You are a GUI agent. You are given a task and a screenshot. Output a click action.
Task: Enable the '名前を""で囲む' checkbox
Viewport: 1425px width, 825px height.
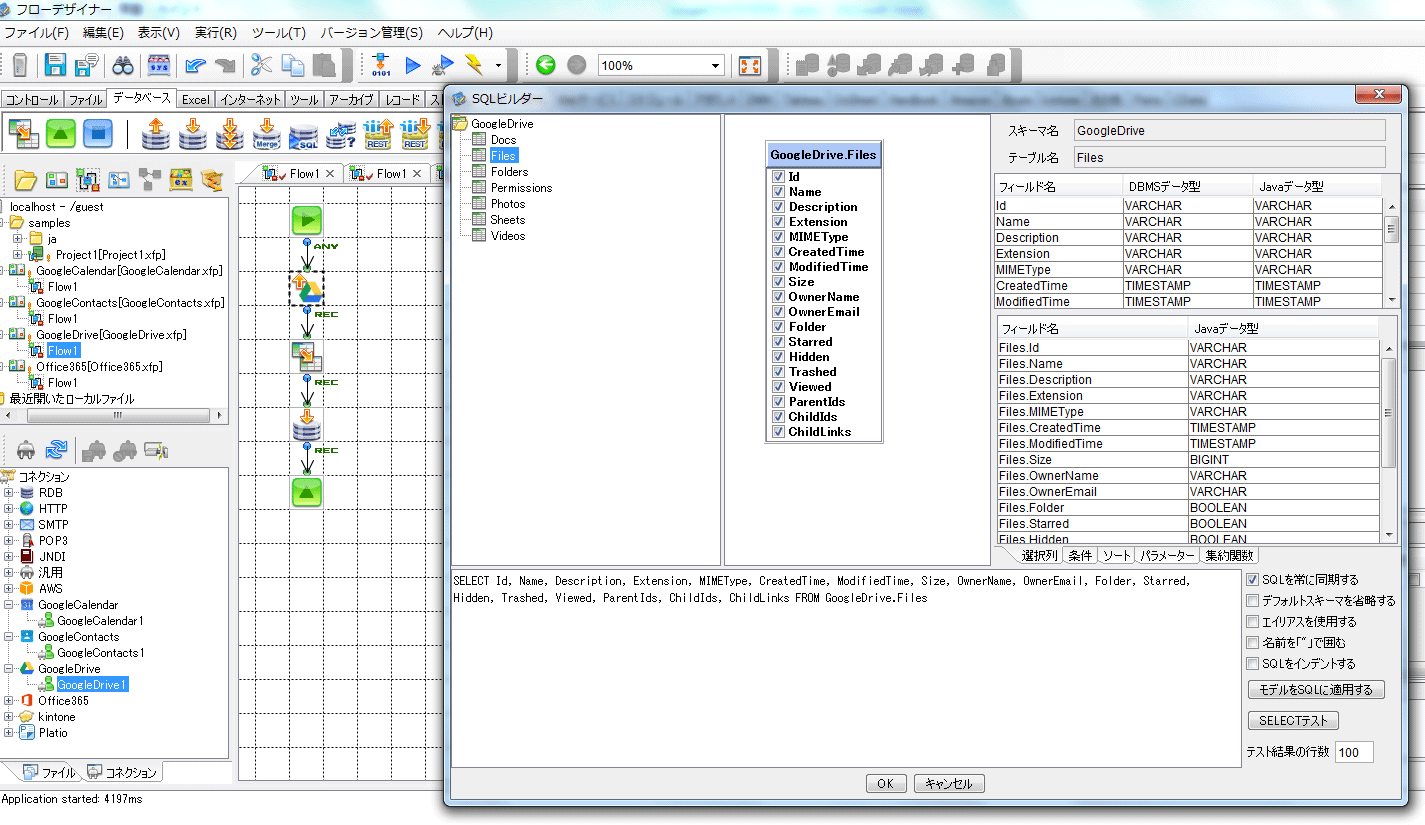point(1252,643)
